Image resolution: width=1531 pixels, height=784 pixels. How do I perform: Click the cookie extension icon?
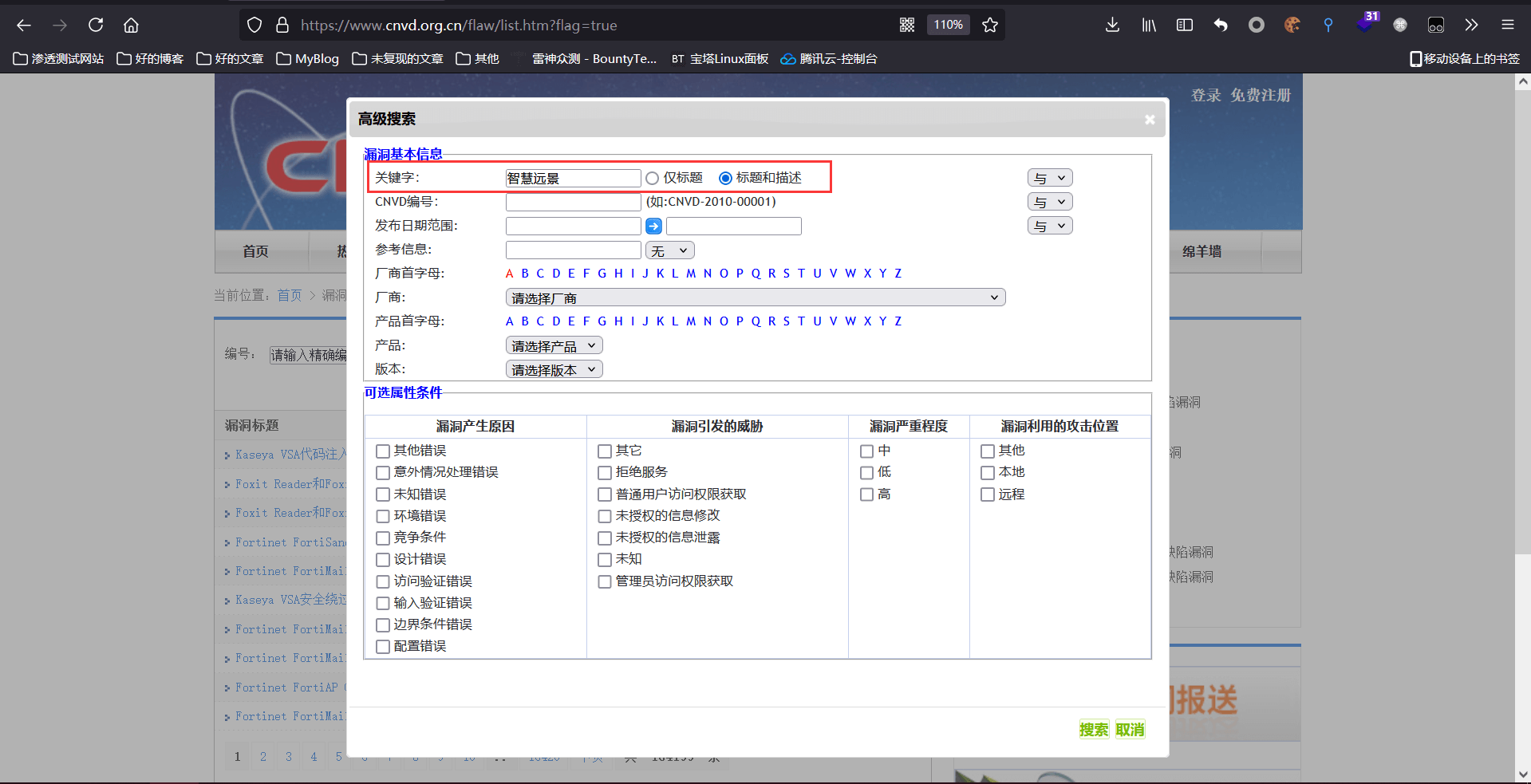pos(1292,25)
